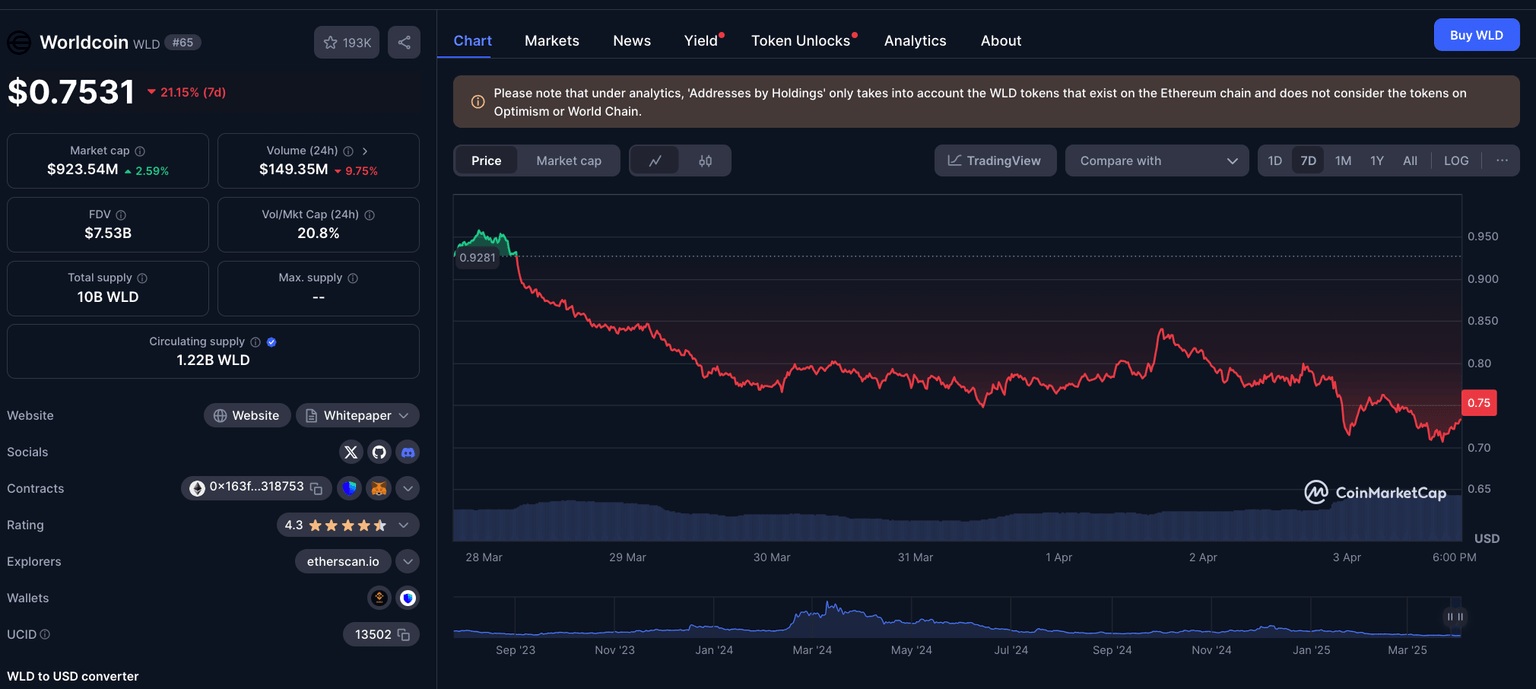Add contract via the MetaMask fox icon
The image size is (1536, 689).
(x=378, y=488)
